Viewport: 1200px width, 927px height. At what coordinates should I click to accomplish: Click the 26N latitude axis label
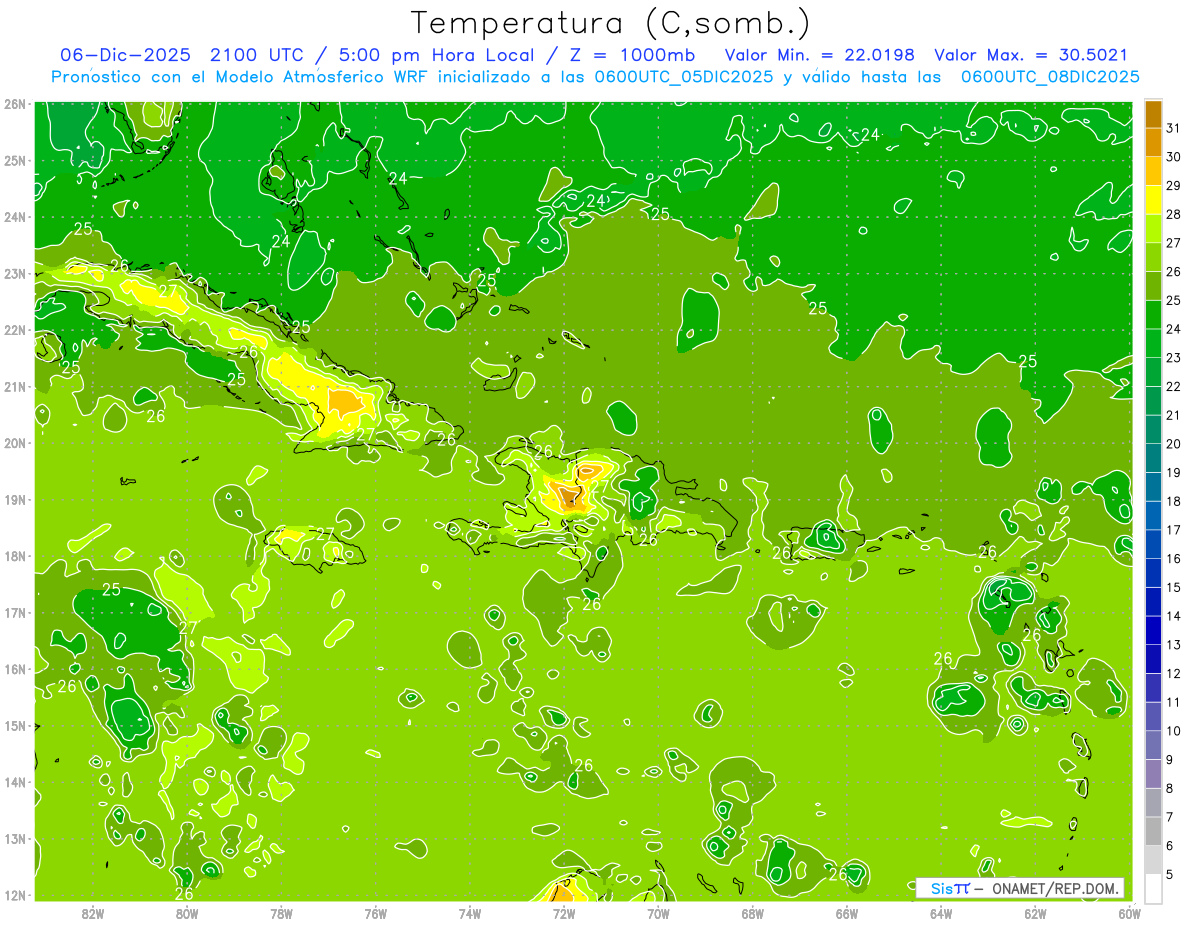coord(14,104)
